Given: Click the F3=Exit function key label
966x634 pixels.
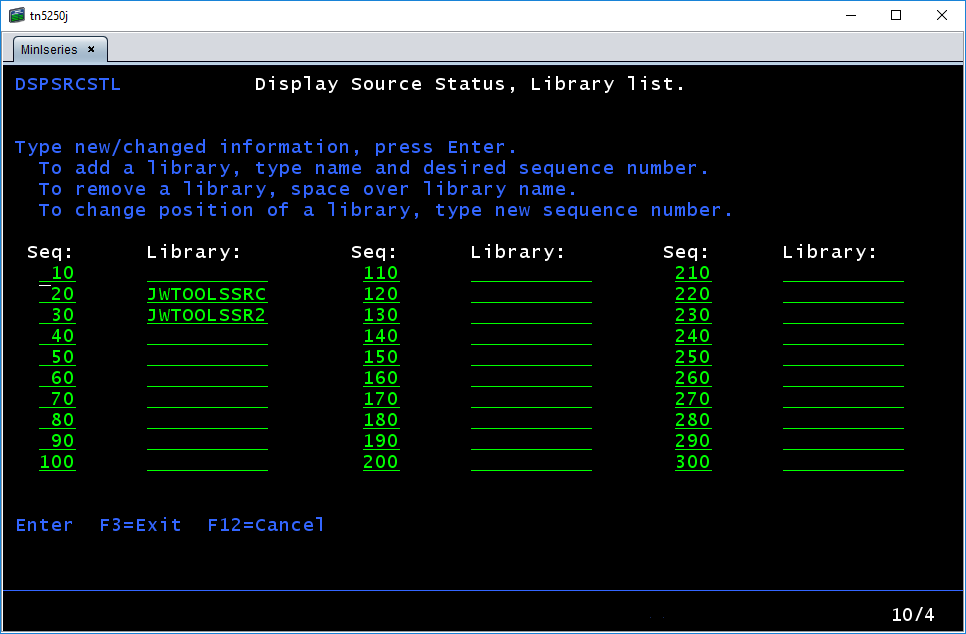Looking at the screenshot, I should point(140,525).
